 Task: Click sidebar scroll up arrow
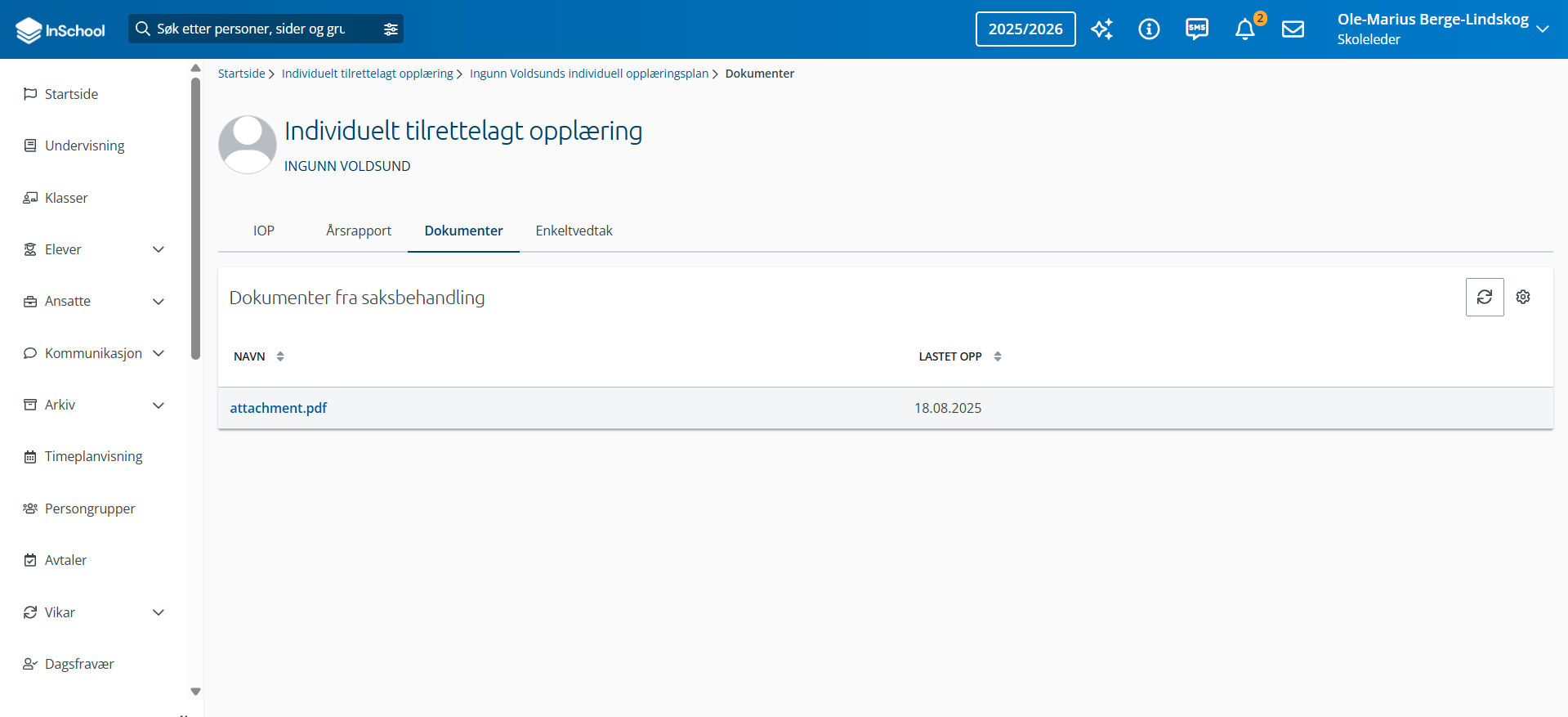pos(195,68)
